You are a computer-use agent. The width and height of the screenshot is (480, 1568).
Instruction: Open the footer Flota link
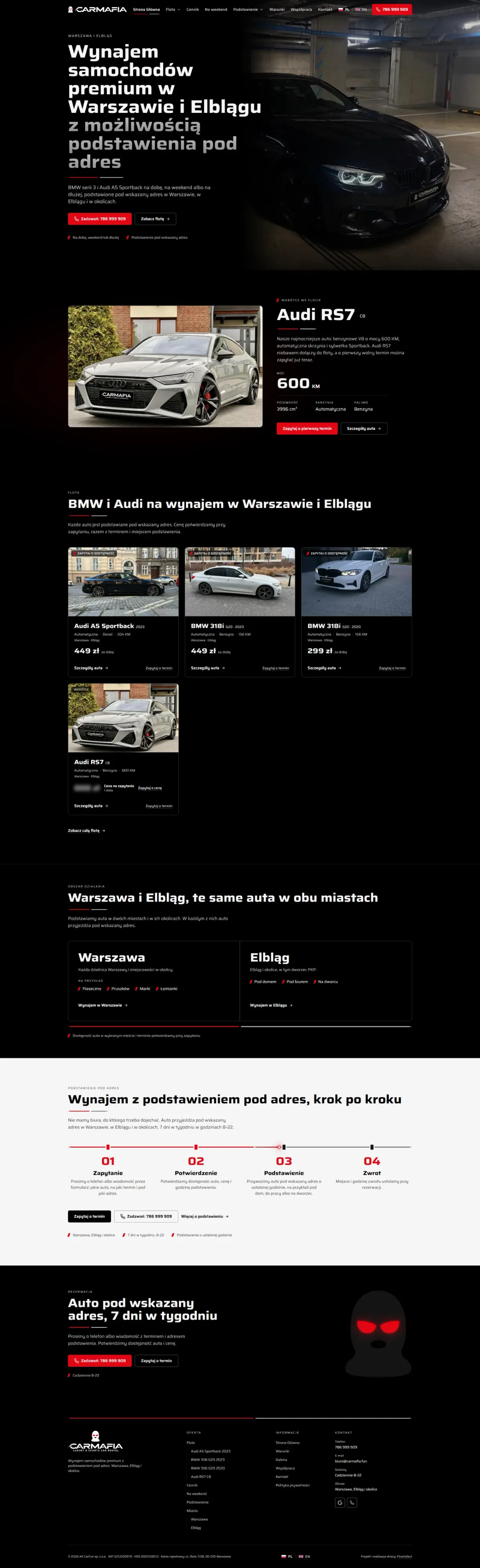(x=190, y=1443)
